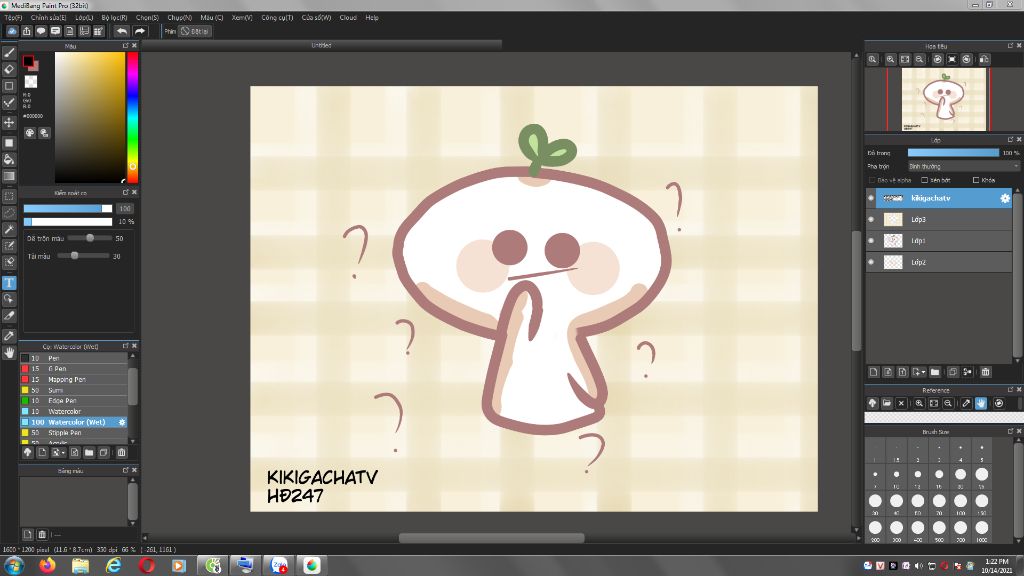This screenshot has height=576, width=1024.
Task: Undock the Màu color panel
Action: tap(125, 46)
